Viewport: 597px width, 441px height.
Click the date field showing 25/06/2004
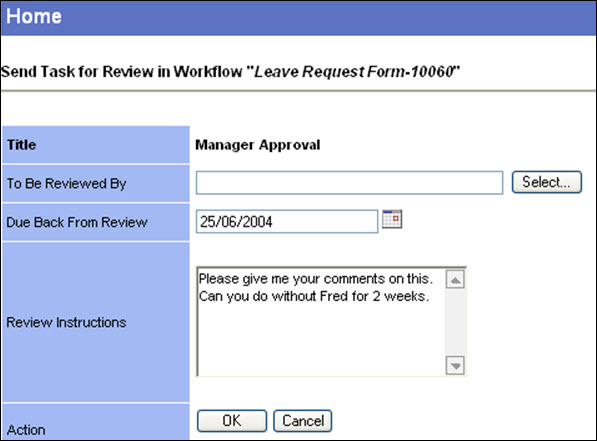tap(287, 221)
